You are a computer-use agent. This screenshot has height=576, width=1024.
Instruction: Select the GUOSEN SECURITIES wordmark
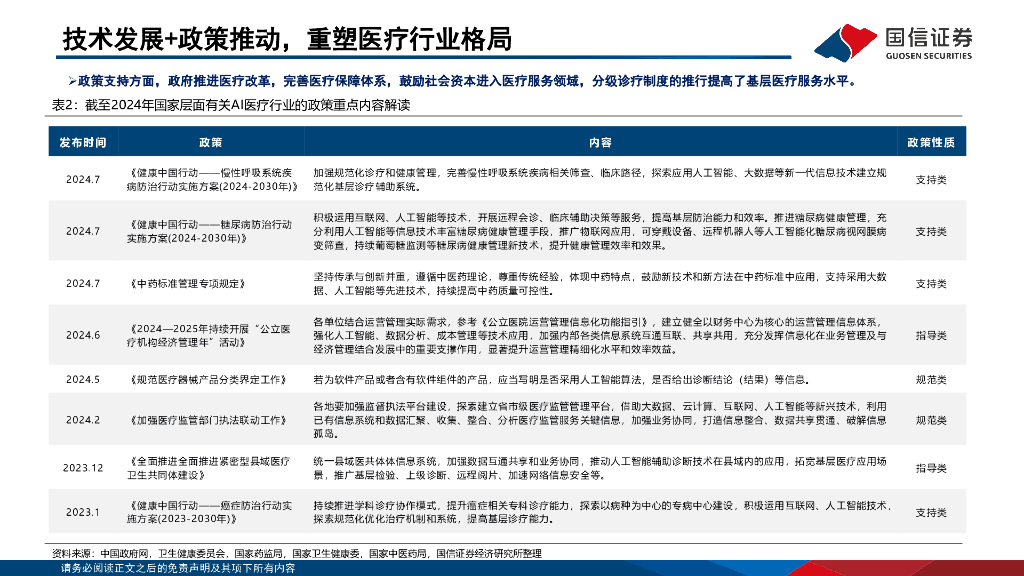pyautogui.click(x=929, y=54)
